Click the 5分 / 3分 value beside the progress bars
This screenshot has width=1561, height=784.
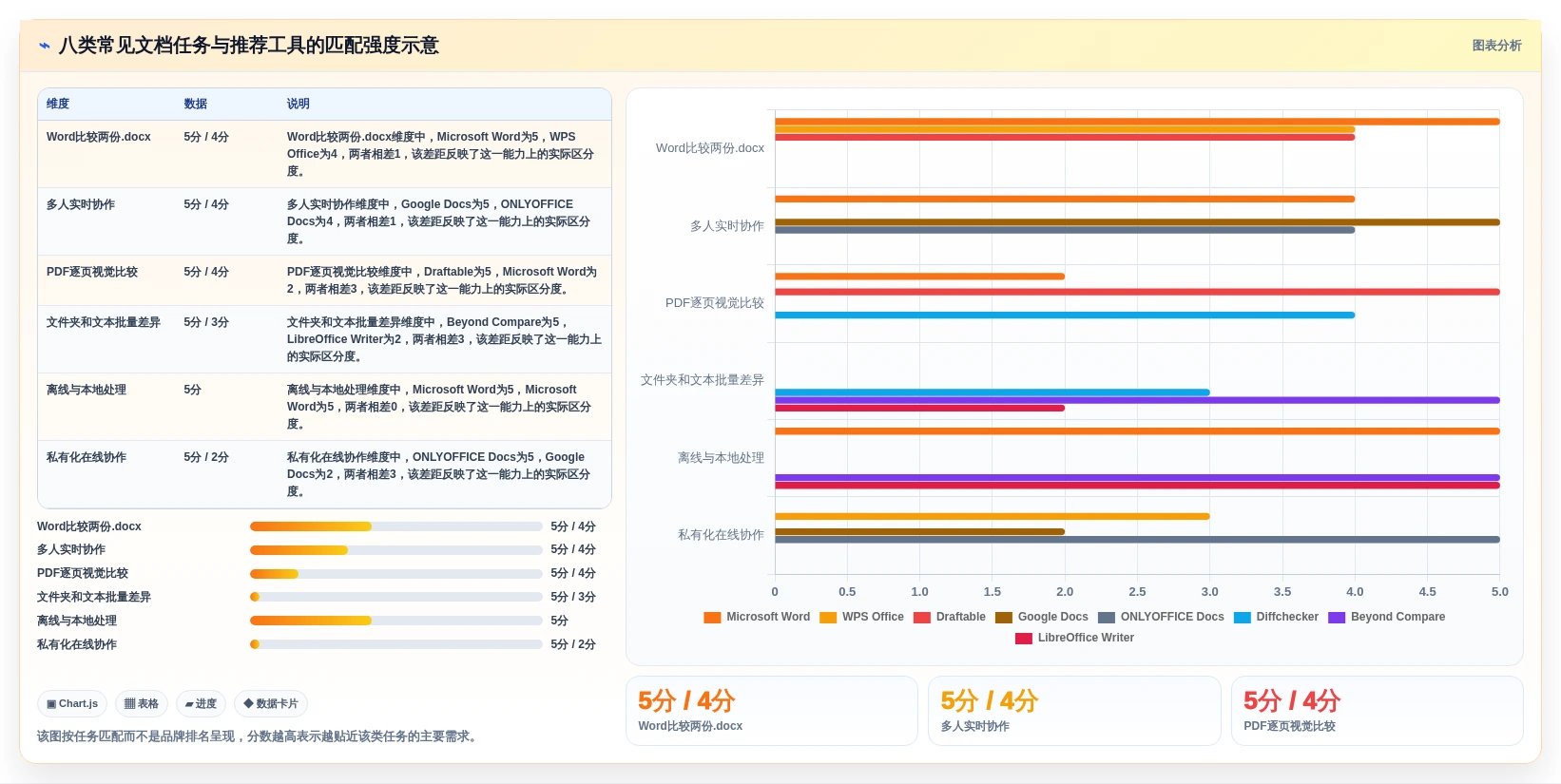point(573,597)
